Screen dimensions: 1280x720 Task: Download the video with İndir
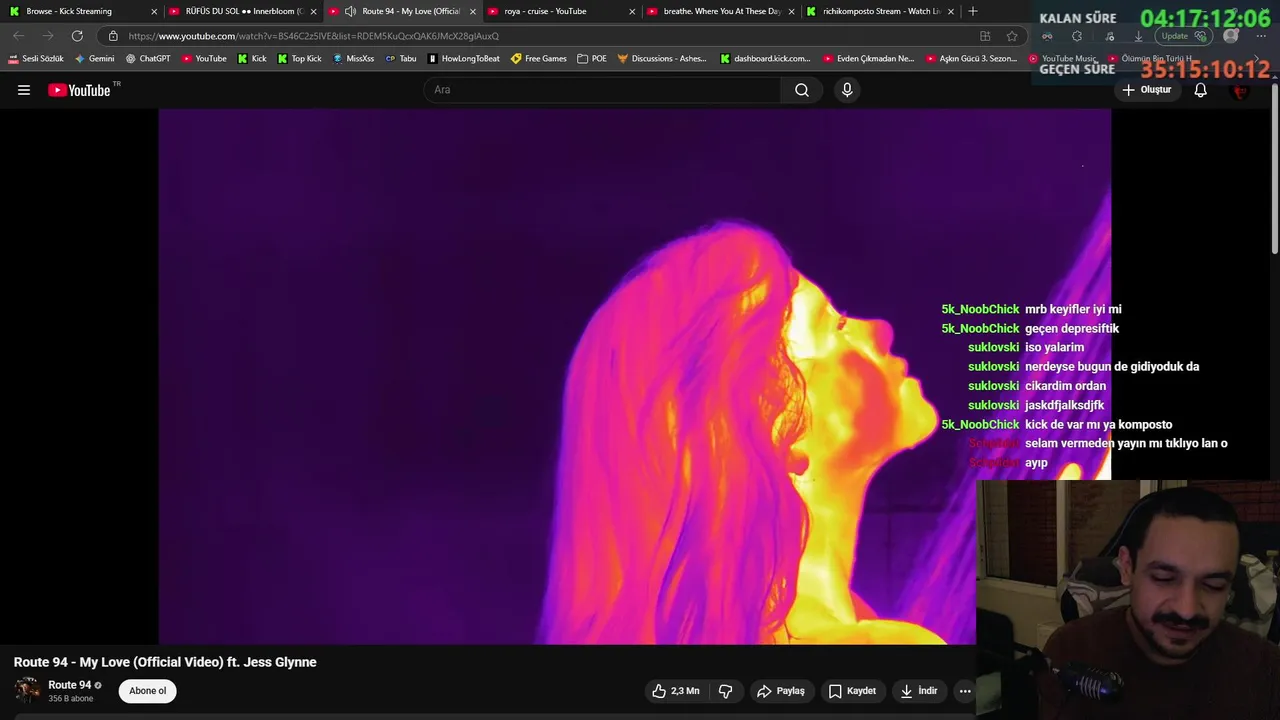[918, 691]
